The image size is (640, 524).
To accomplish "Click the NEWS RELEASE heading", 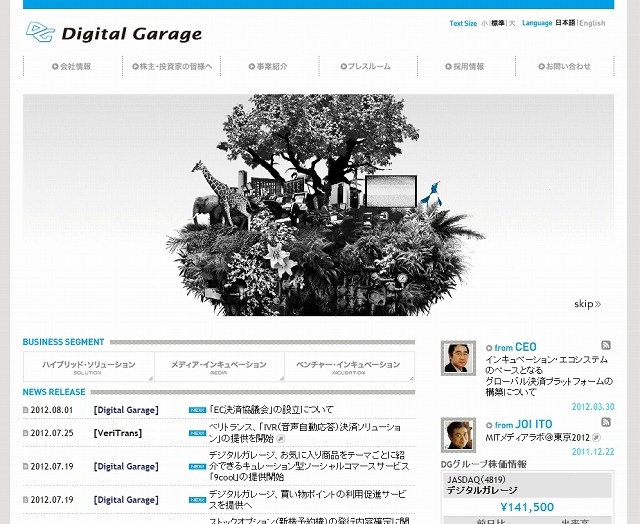I will click(54, 392).
